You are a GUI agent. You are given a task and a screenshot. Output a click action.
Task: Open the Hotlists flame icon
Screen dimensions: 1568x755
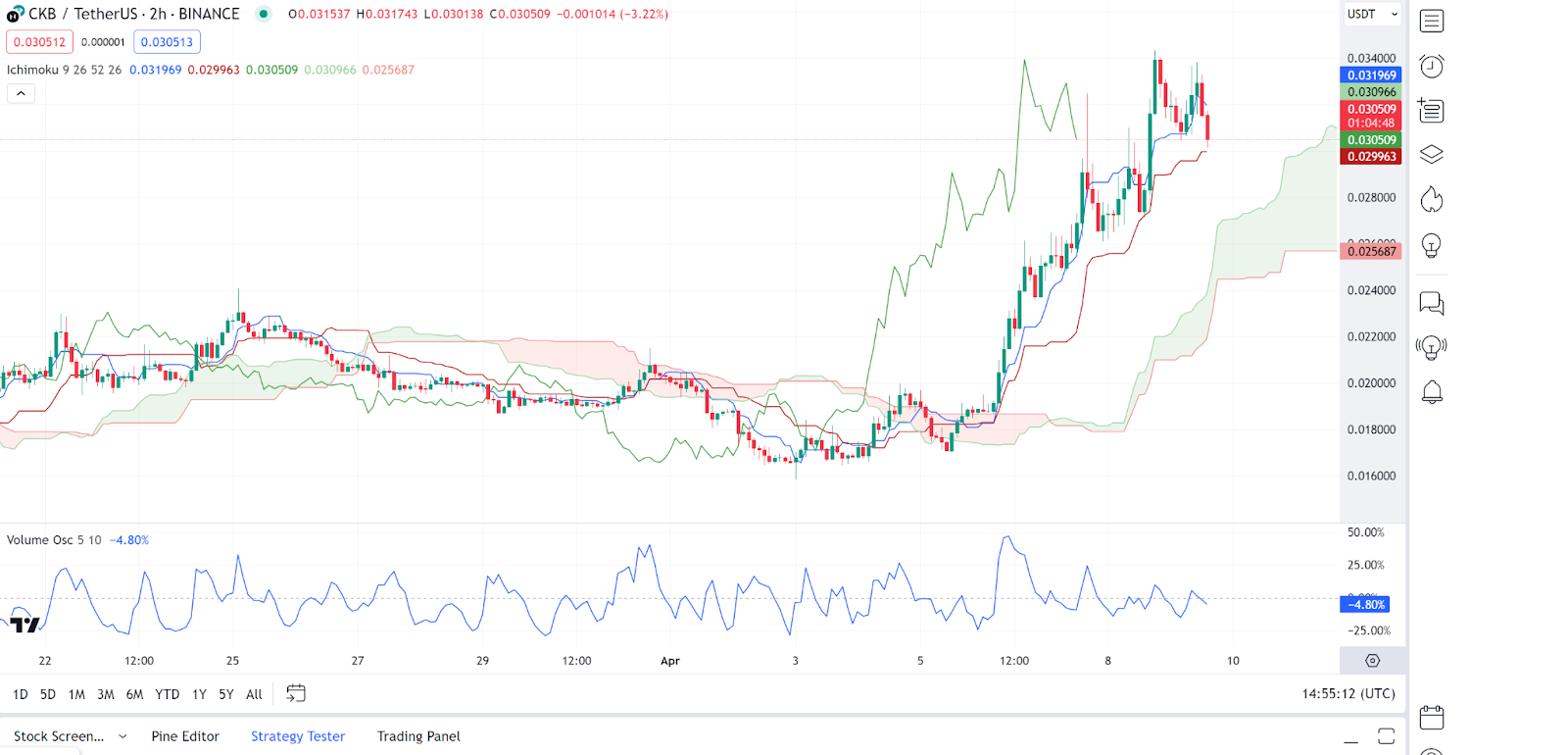(x=1432, y=199)
